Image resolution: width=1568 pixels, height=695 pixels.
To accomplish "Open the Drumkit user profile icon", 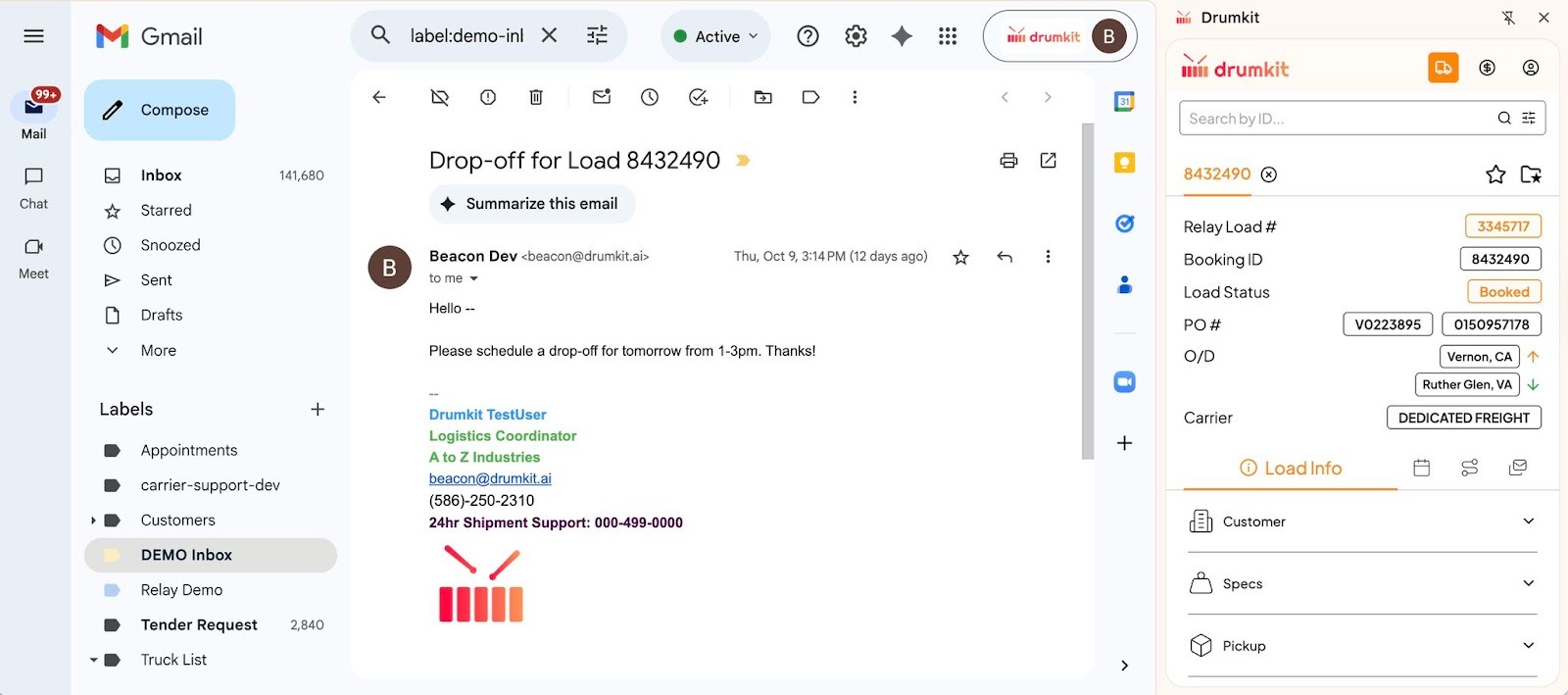I will pyautogui.click(x=1531, y=68).
